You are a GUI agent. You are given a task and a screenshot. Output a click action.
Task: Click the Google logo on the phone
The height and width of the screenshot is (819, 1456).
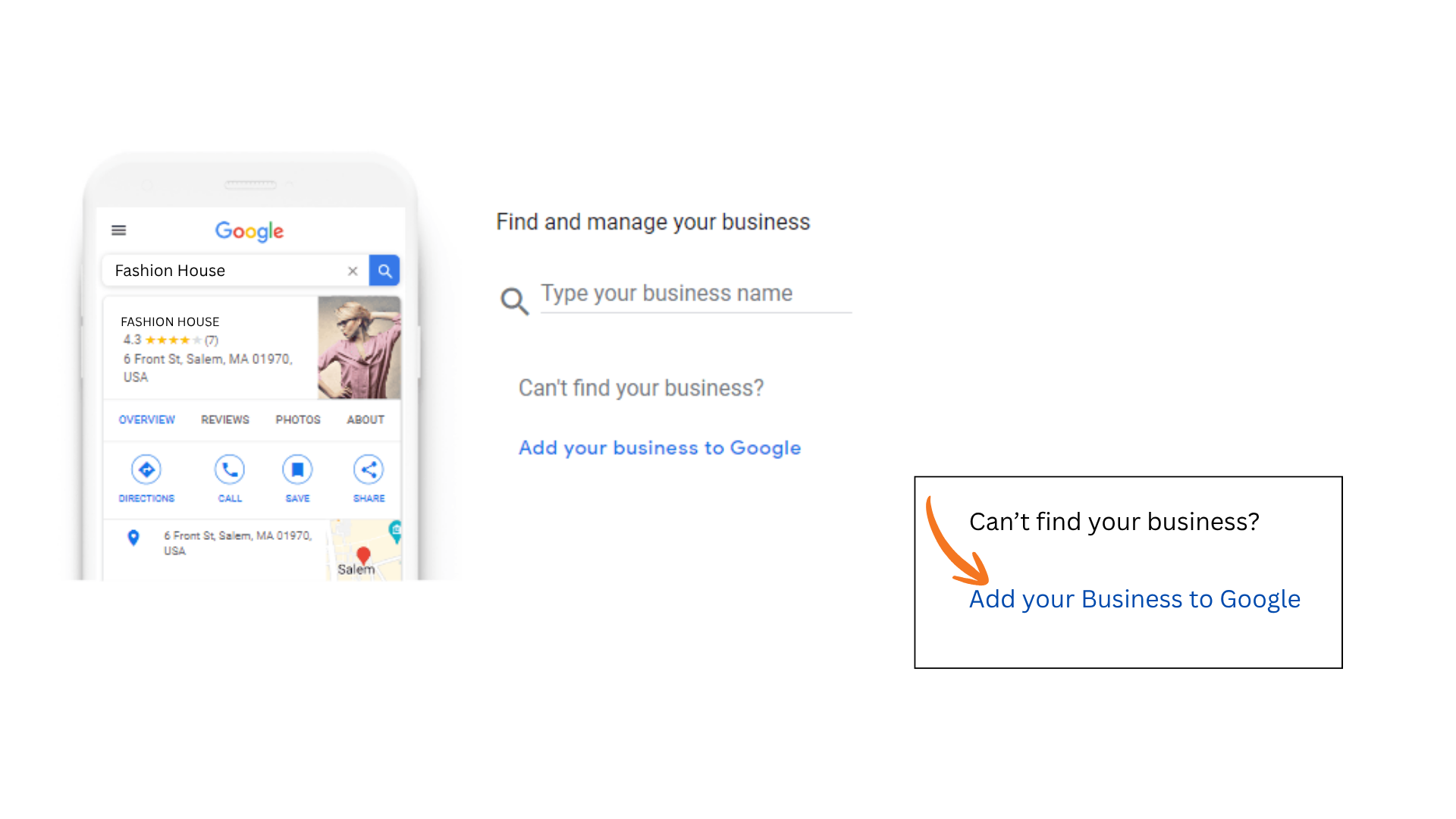[249, 231]
